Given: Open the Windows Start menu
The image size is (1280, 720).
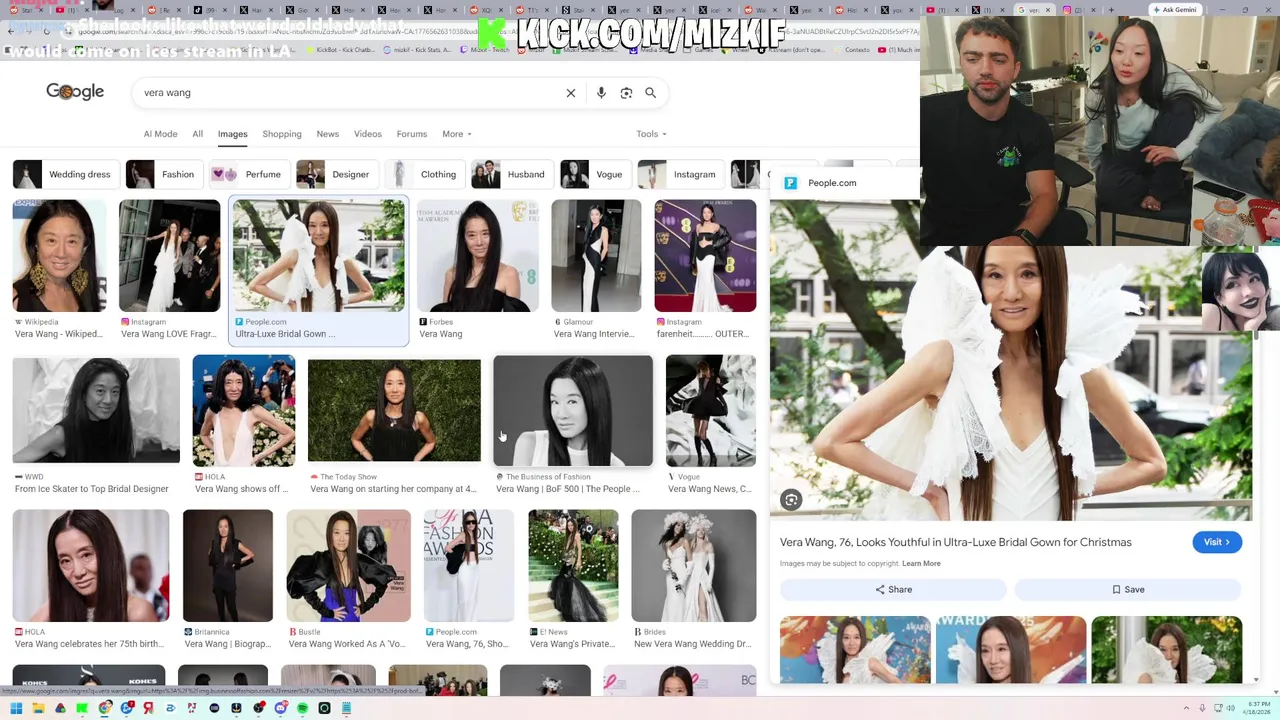Looking at the screenshot, I should (16, 708).
